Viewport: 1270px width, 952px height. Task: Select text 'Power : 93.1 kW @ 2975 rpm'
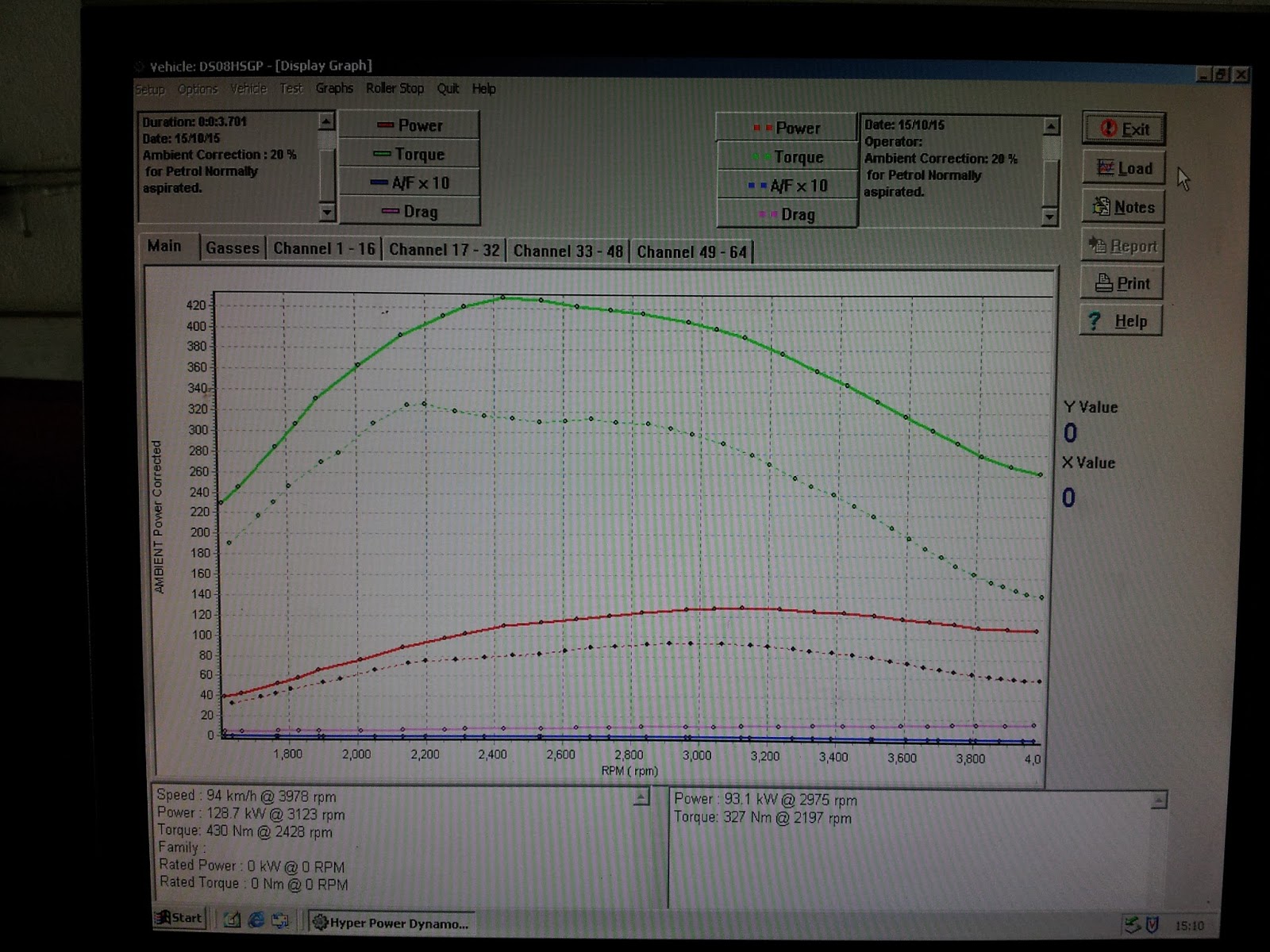(765, 800)
